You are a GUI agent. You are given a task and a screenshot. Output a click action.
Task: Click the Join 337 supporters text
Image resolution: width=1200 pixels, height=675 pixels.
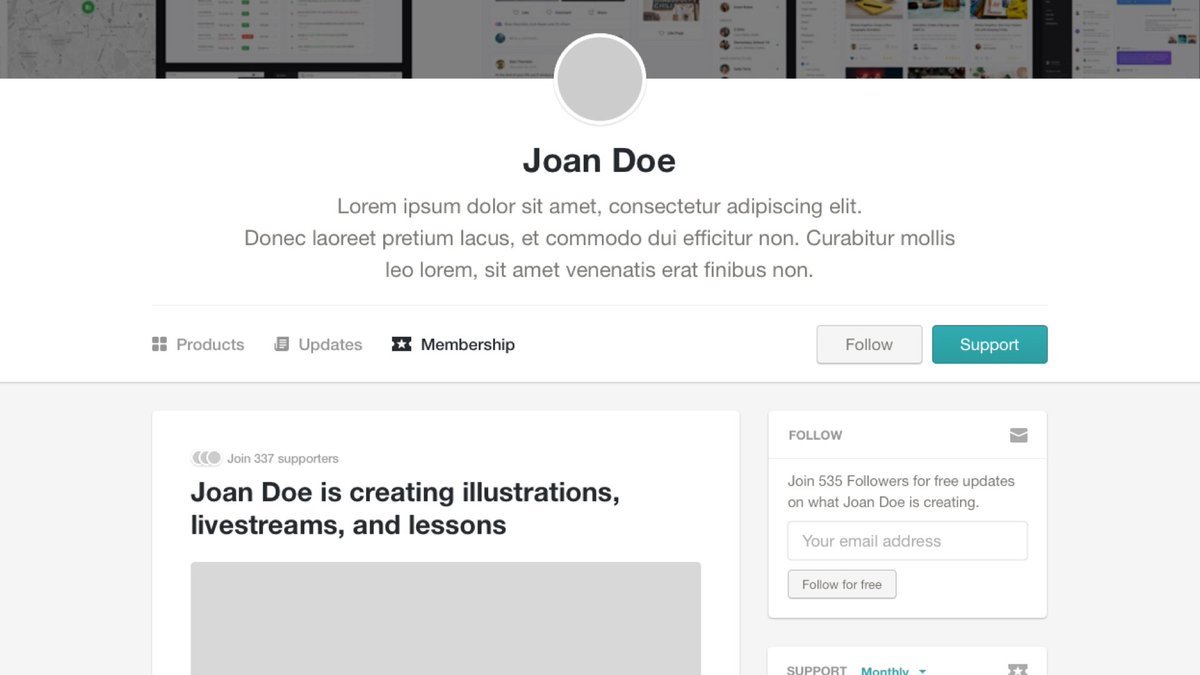click(x=282, y=458)
